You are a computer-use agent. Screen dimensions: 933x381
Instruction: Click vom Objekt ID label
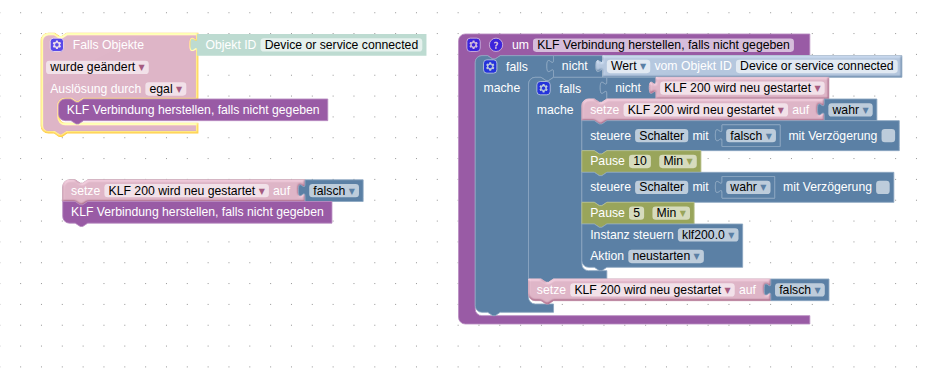coord(693,66)
